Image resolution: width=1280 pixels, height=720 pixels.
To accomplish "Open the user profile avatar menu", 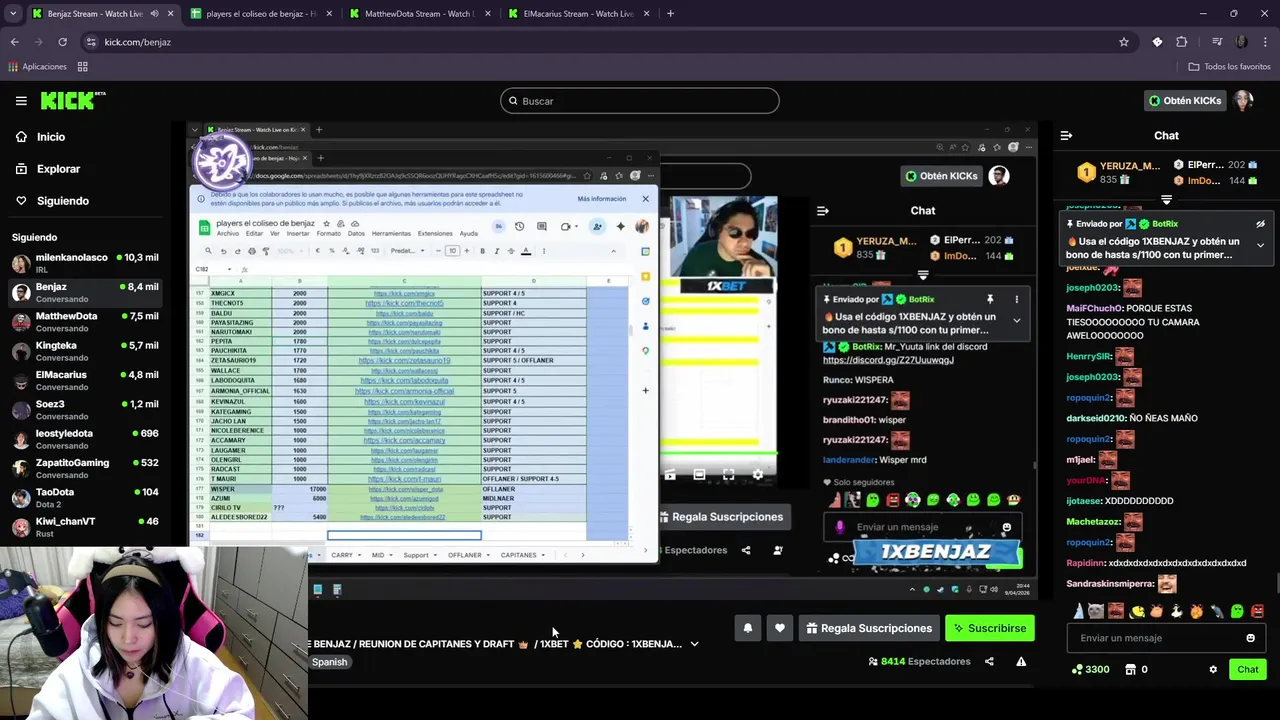I will click(x=1243, y=100).
